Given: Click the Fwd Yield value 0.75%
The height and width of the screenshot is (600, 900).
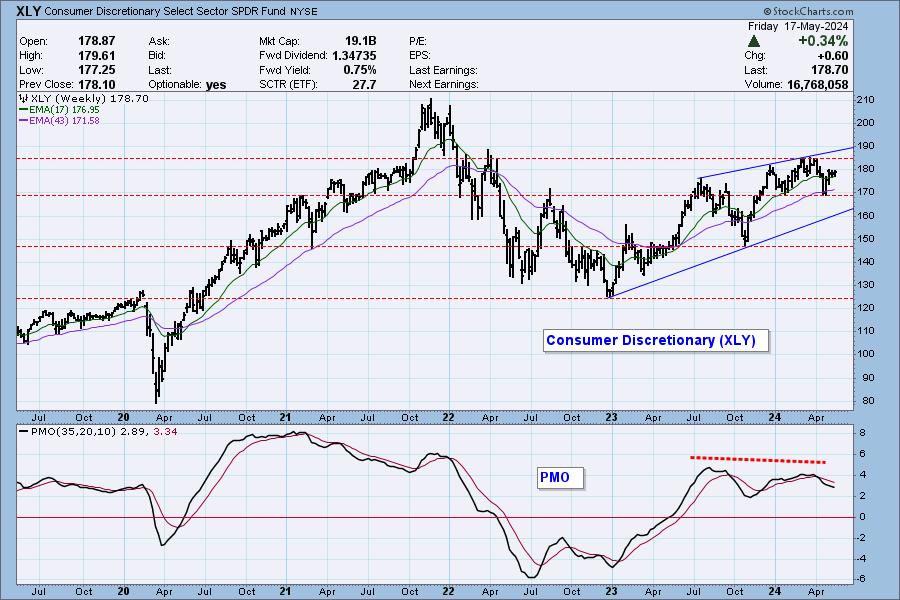Looking at the screenshot, I should point(360,70).
